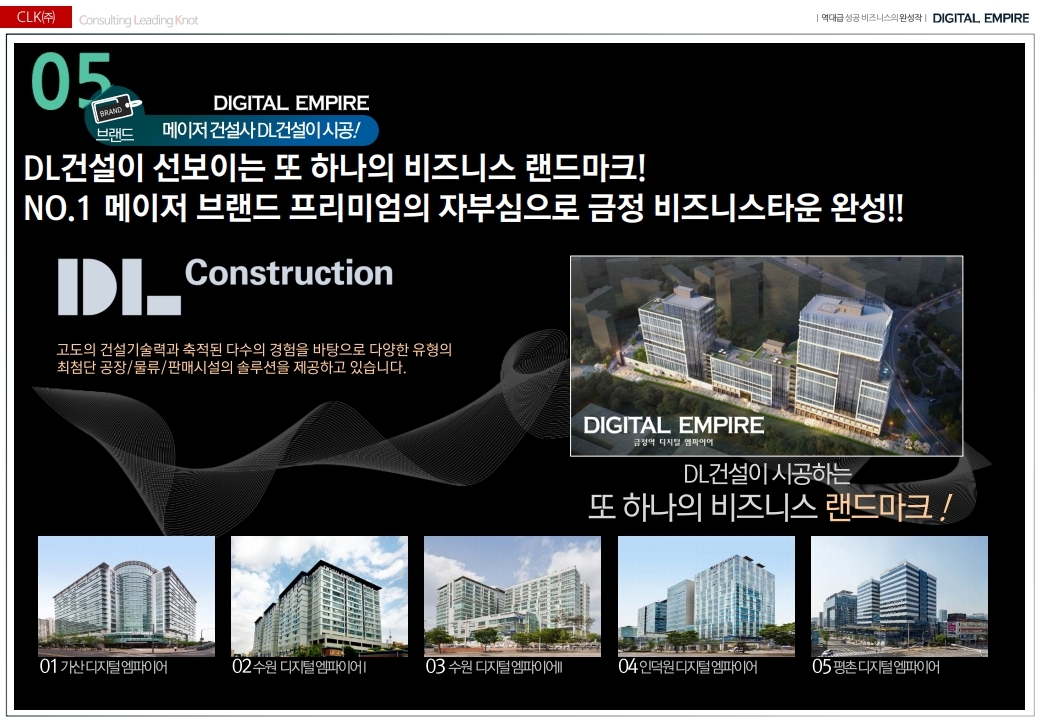Viewport: 1040px width, 720px height.
Task: Click the blue '메이저 건설사 DL건설이 시공!' banner
Action: pyautogui.click(x=261, y=130)
